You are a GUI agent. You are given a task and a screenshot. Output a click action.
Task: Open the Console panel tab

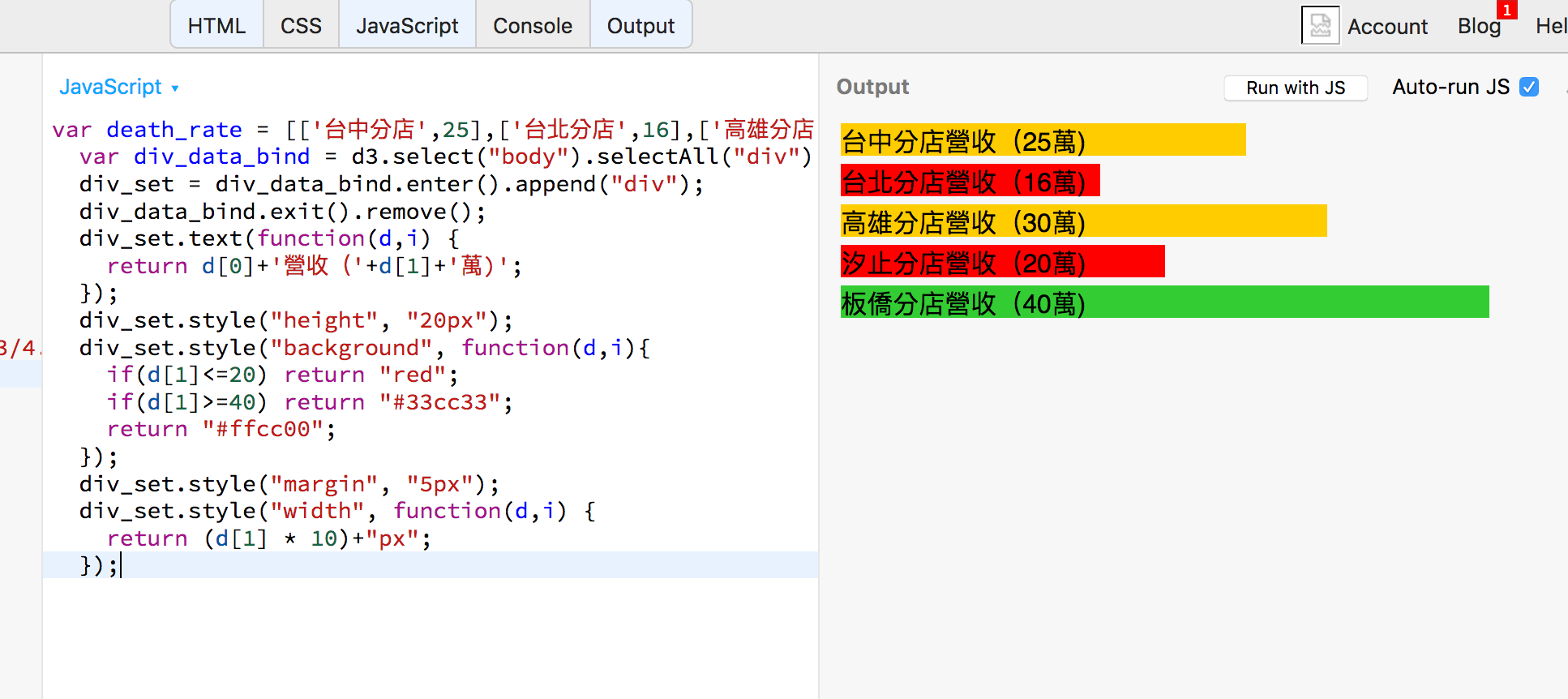coord(533,26)
